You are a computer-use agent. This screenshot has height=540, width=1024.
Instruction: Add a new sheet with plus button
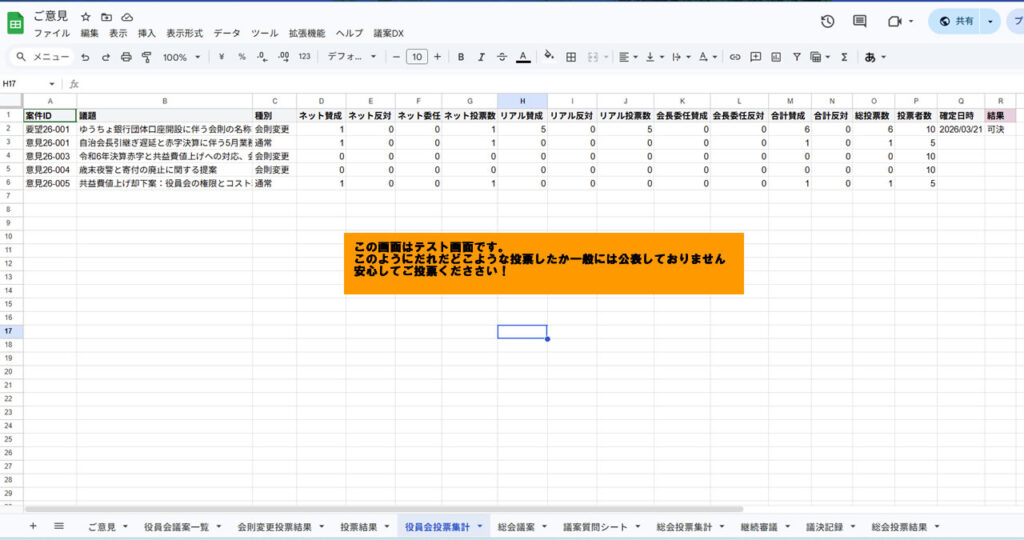click(33, 526)
